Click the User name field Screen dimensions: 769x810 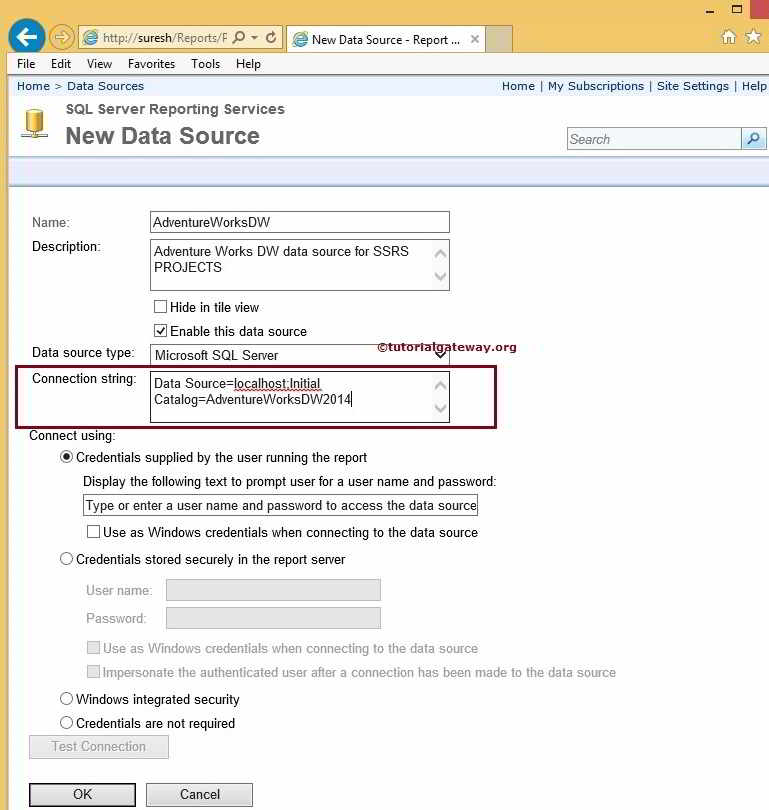point(273,590)
